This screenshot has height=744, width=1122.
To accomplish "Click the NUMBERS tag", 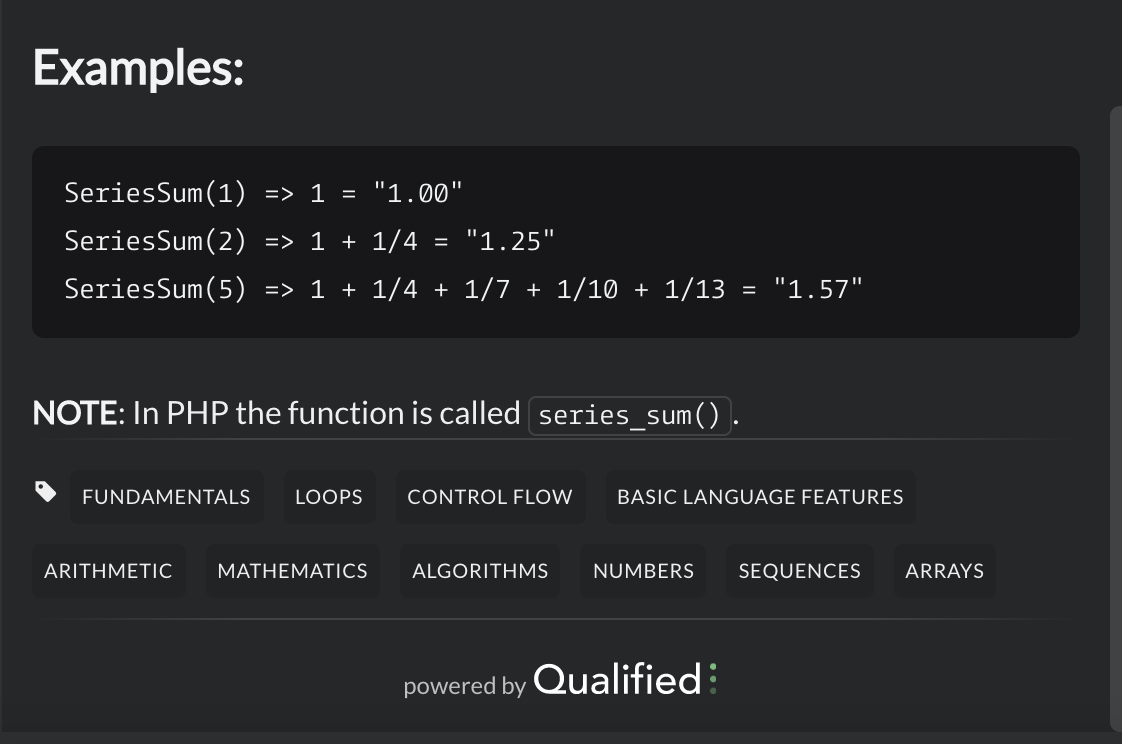I will (642, 570).
